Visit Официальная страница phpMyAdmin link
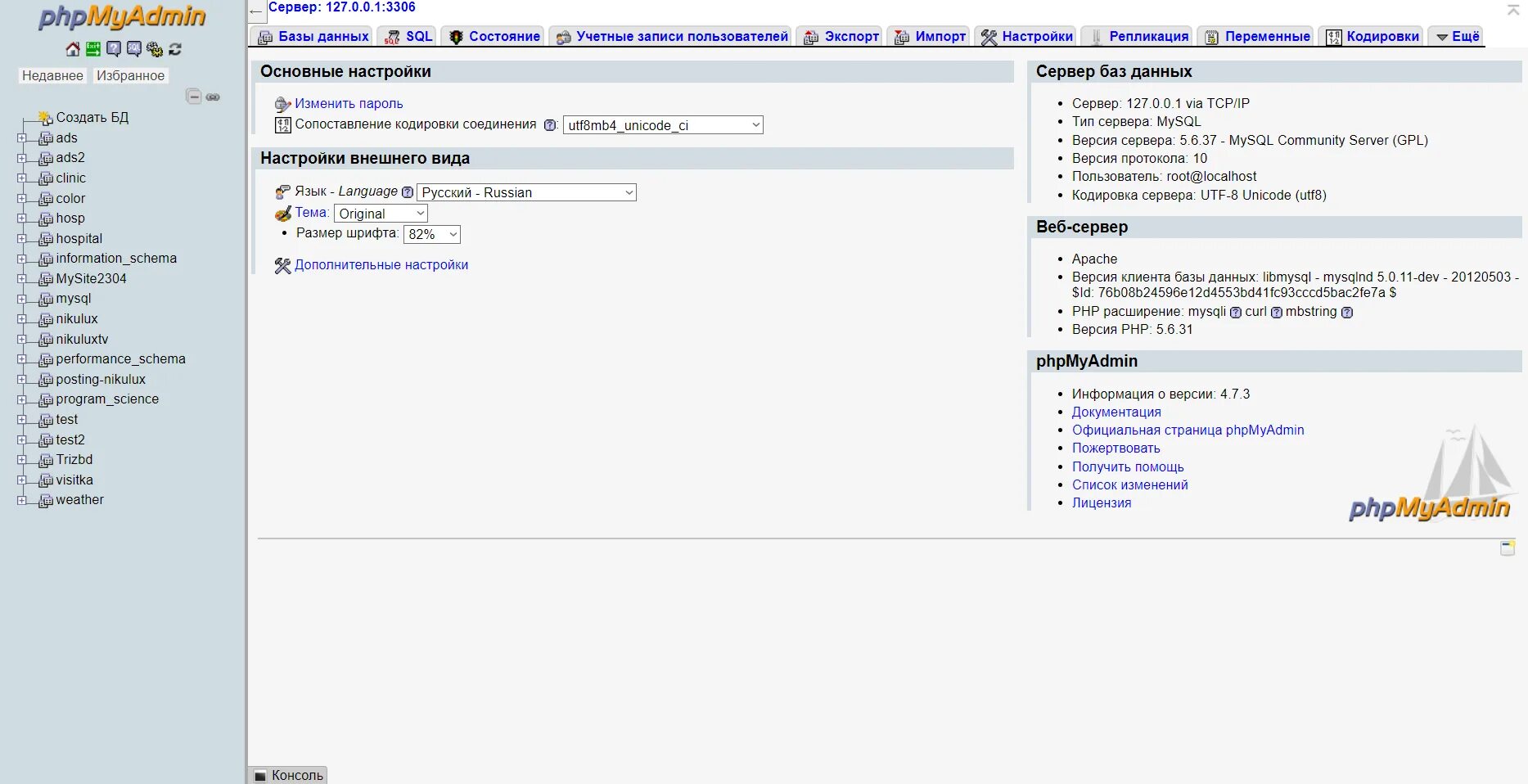1528x784 pixels. (1188, 430)
